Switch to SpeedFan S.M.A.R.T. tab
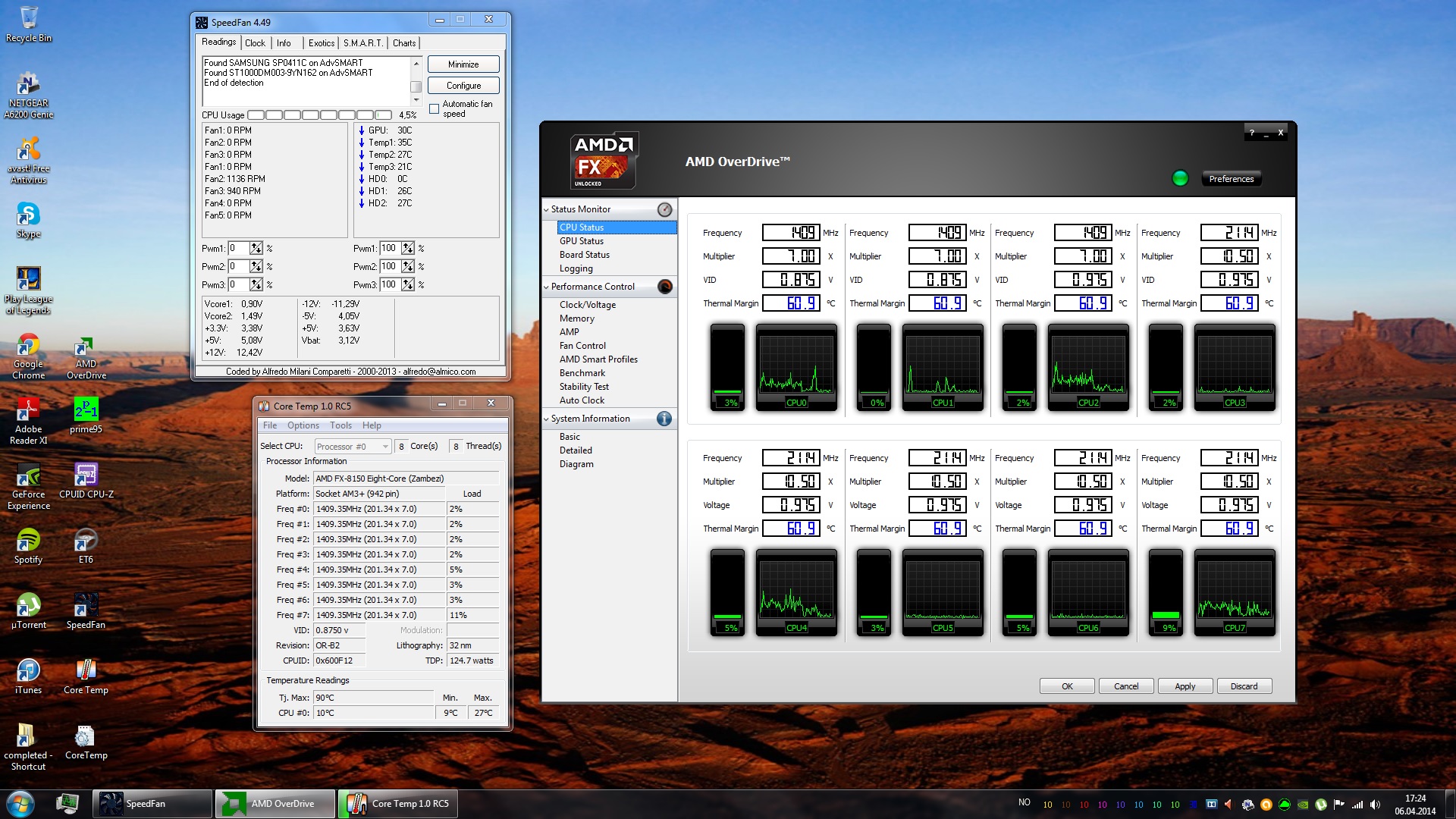Image resolution: width=1456 pixels, height=819 pixels. tap(363, 43)
